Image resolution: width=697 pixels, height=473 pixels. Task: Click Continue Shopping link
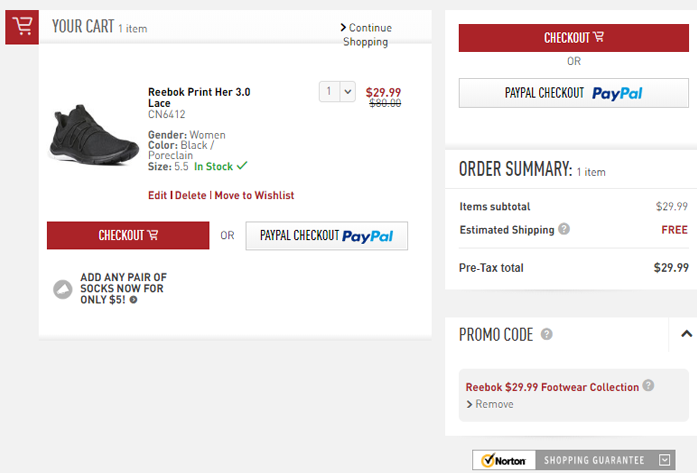click(367, 35)
